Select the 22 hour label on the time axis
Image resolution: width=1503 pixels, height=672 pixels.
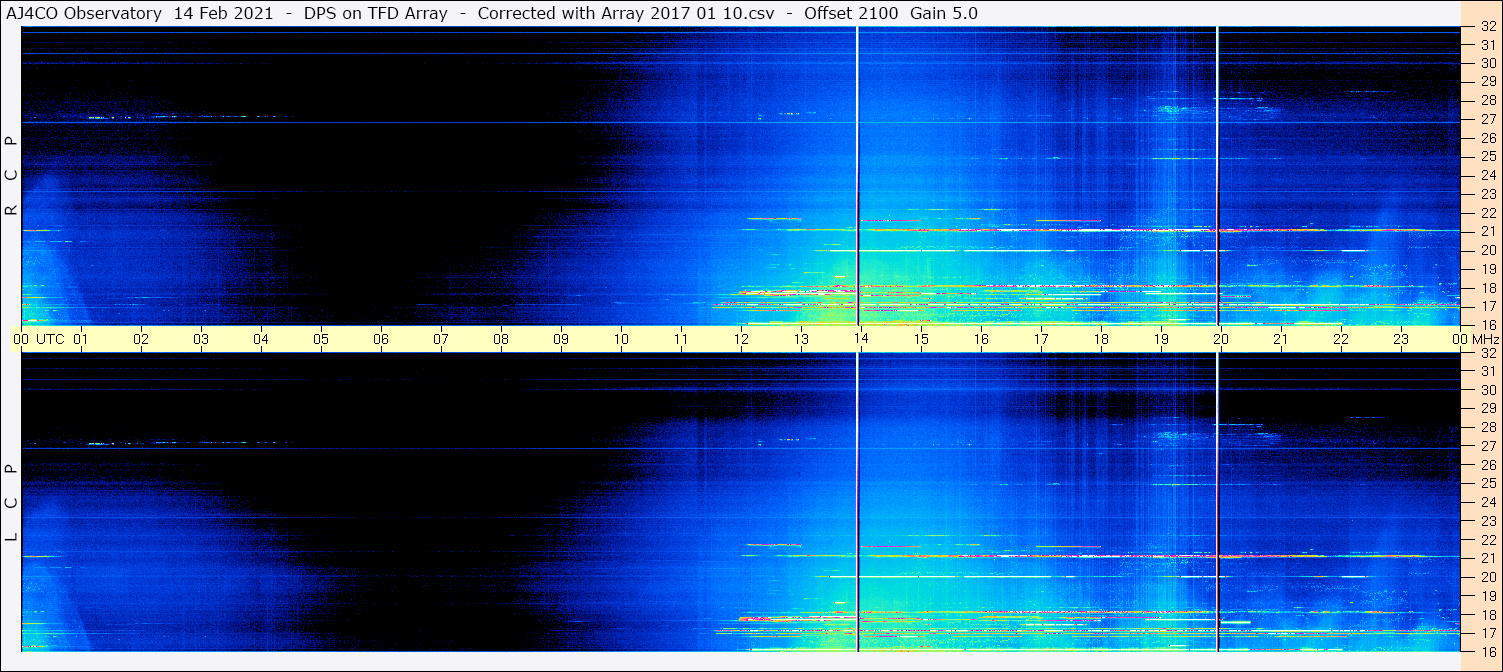(1341, 339)
